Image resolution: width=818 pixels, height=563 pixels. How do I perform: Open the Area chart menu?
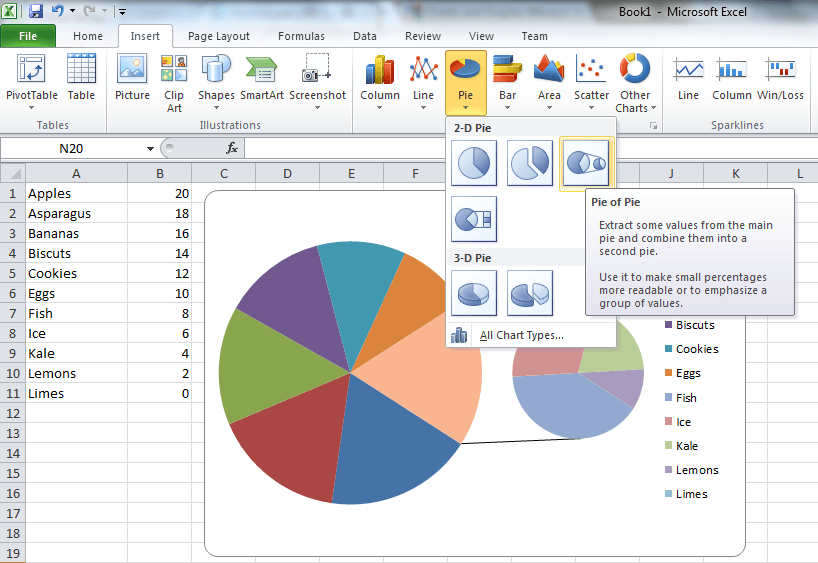click(549, 82)
